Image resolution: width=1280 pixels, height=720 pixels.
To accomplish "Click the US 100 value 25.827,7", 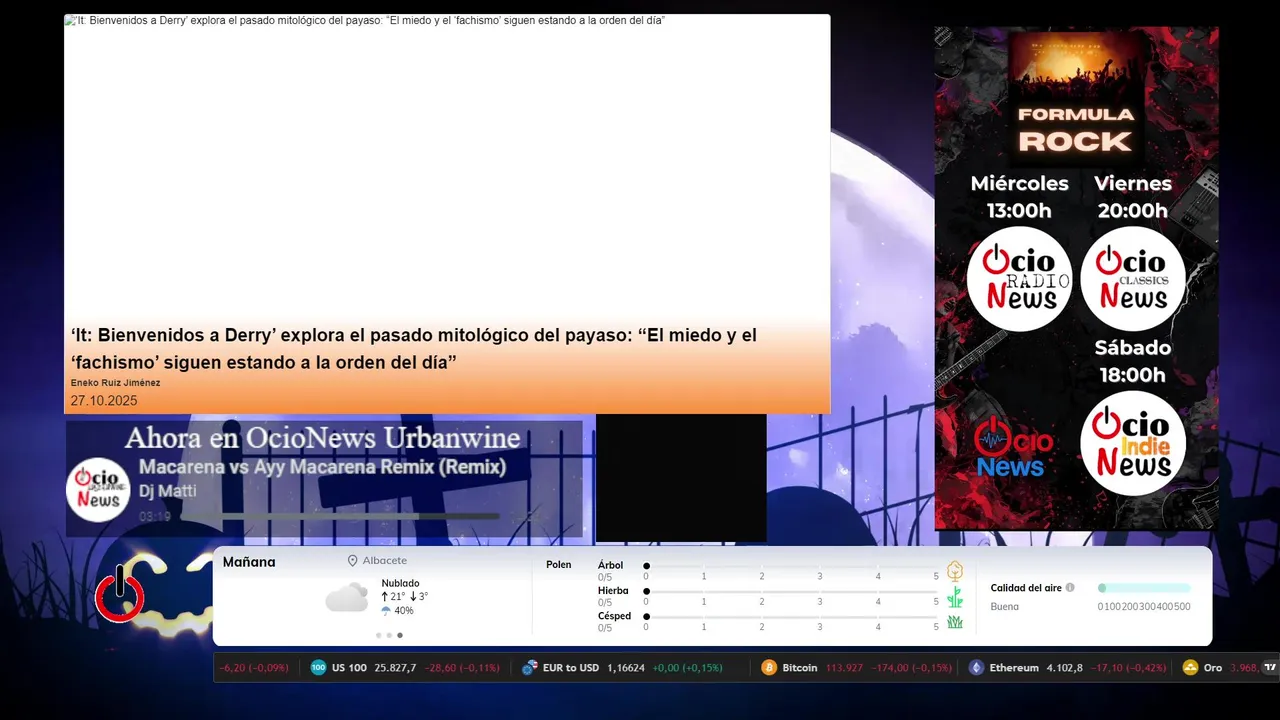I will click(395, 668).
